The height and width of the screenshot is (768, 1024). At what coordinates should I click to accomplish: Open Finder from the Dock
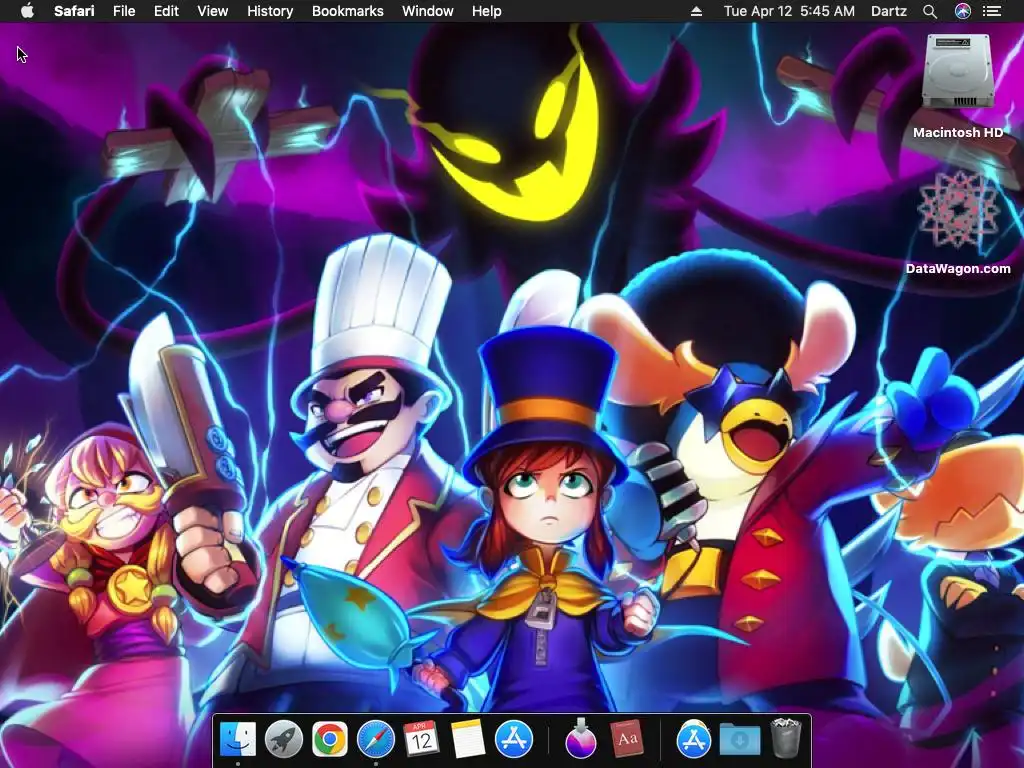(238, 739)
